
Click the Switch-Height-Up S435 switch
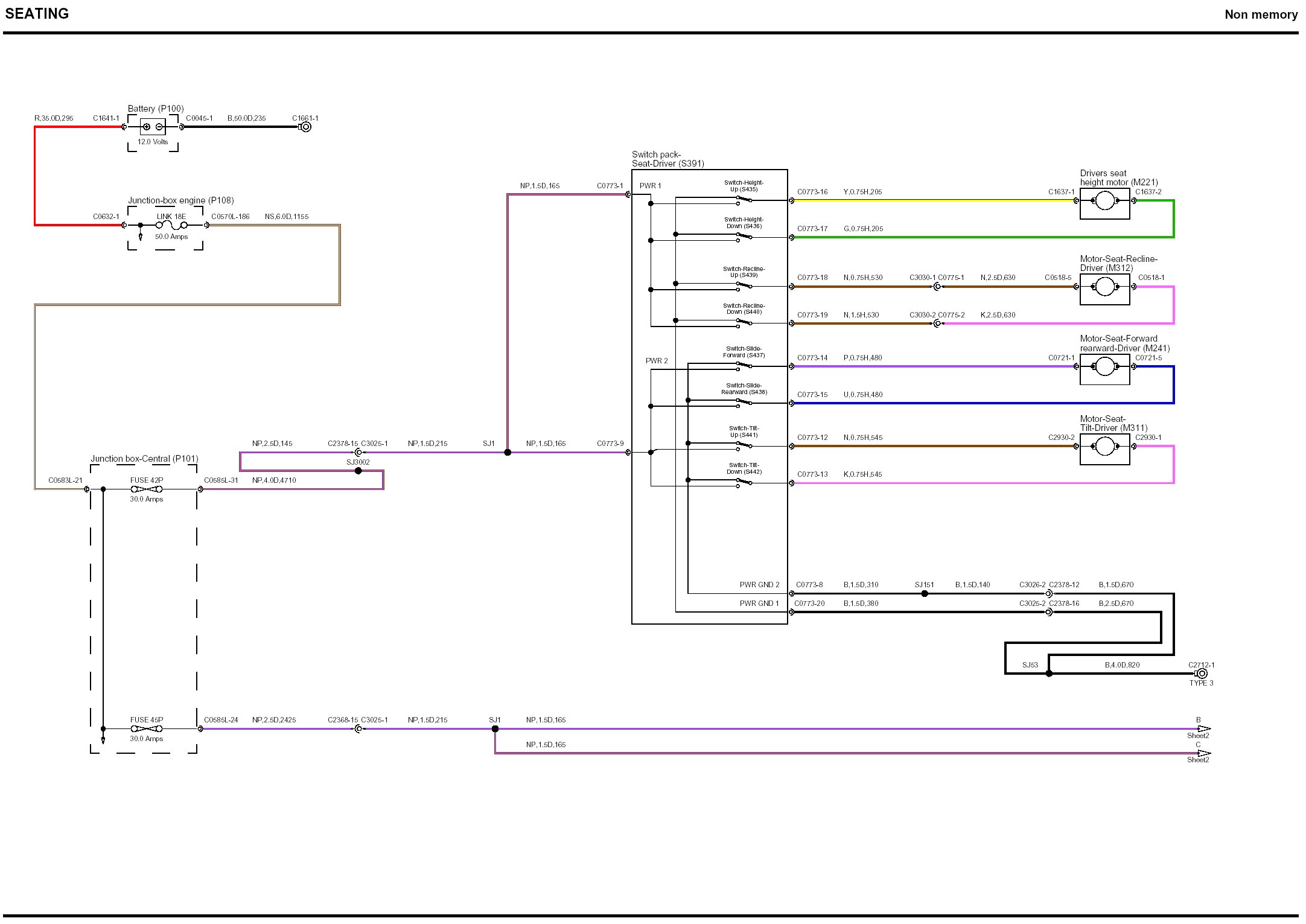click(x=744, y=200)
